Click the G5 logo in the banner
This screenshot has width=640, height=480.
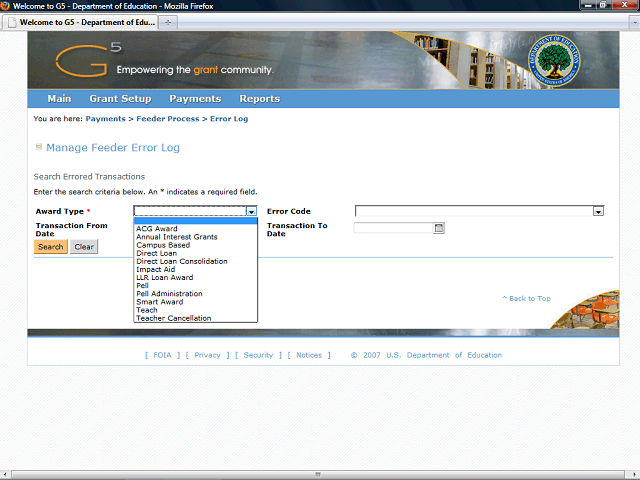[89, 60]
